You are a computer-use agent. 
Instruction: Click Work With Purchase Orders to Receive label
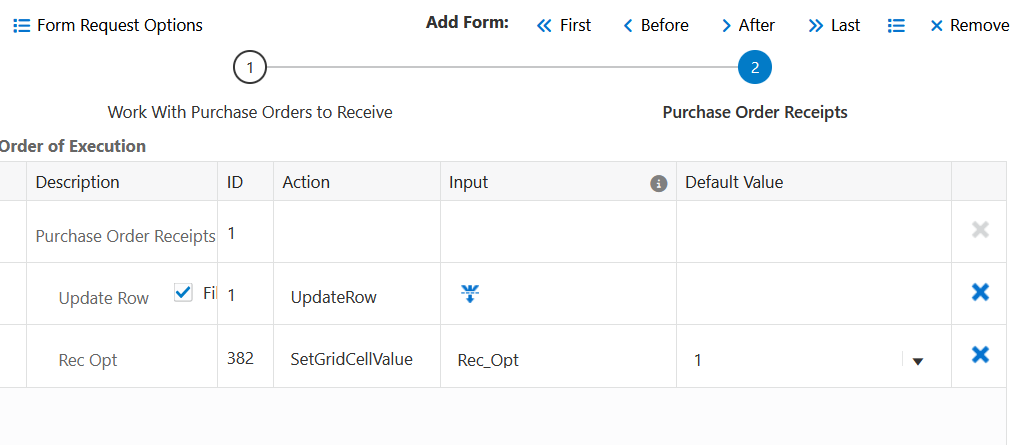pos(250,112)
